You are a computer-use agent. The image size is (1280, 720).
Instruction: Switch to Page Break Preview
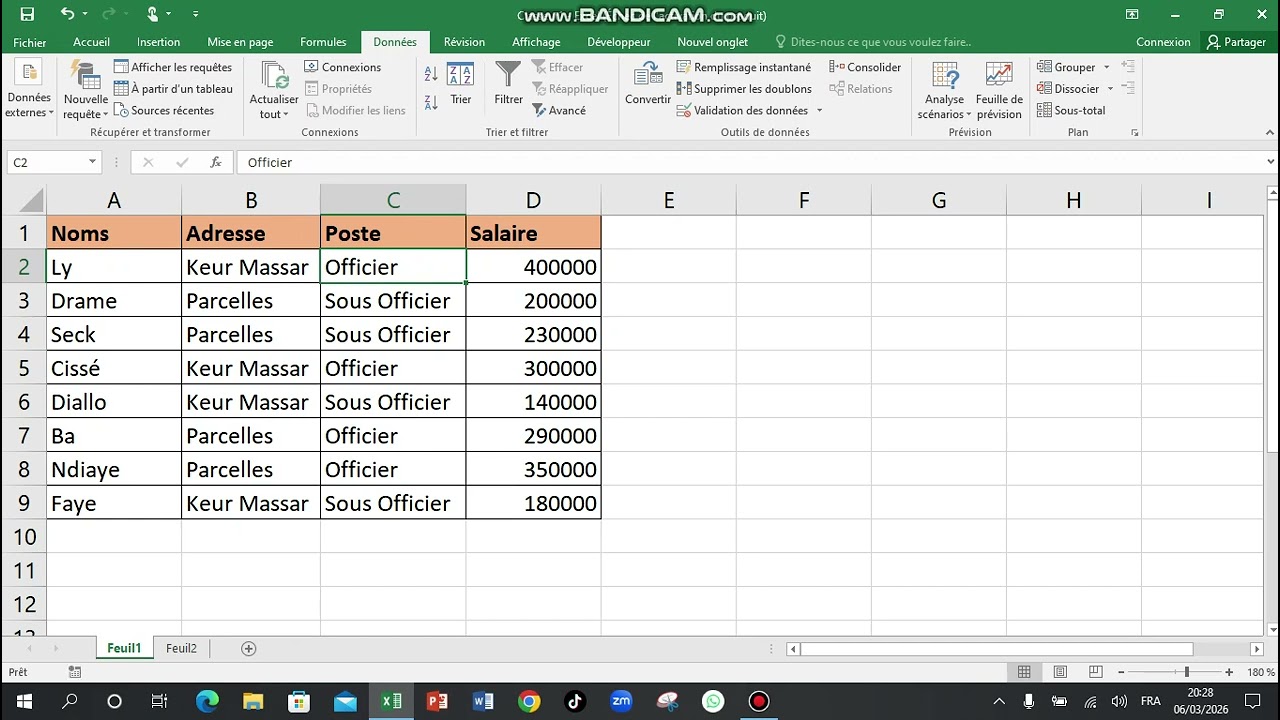coord(1096,672)
